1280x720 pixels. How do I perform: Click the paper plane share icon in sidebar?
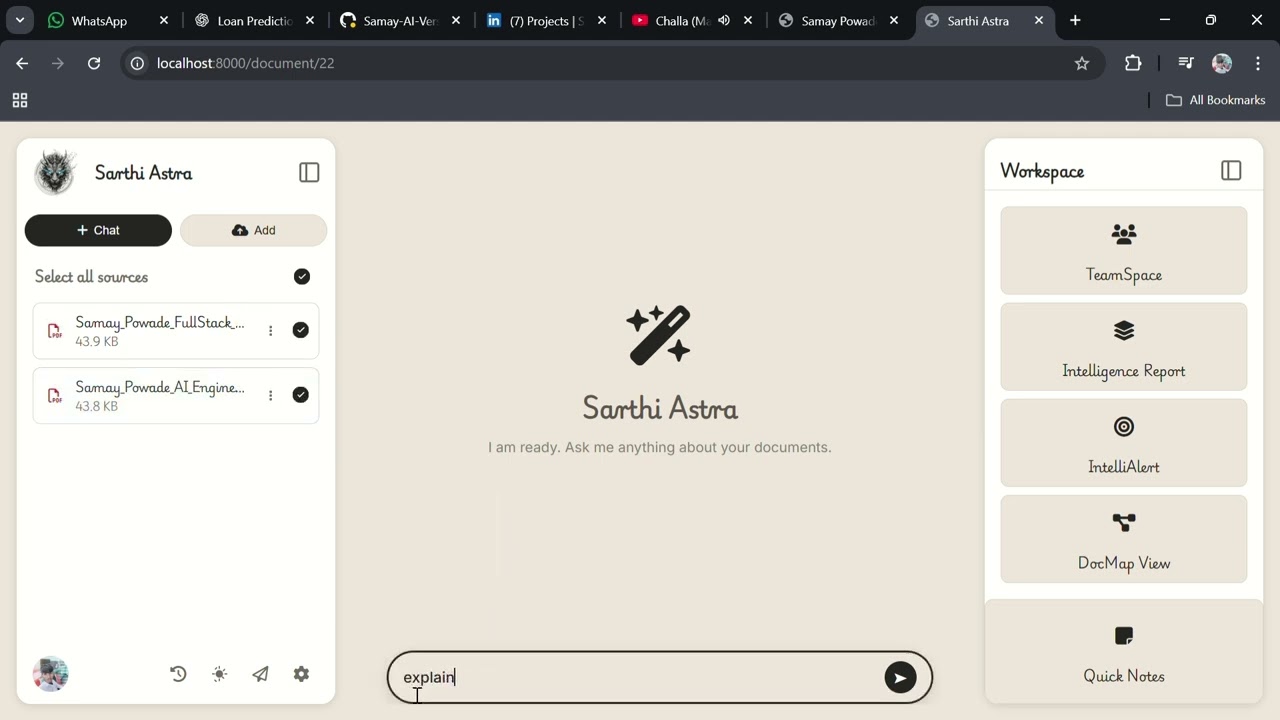[260, 674]
